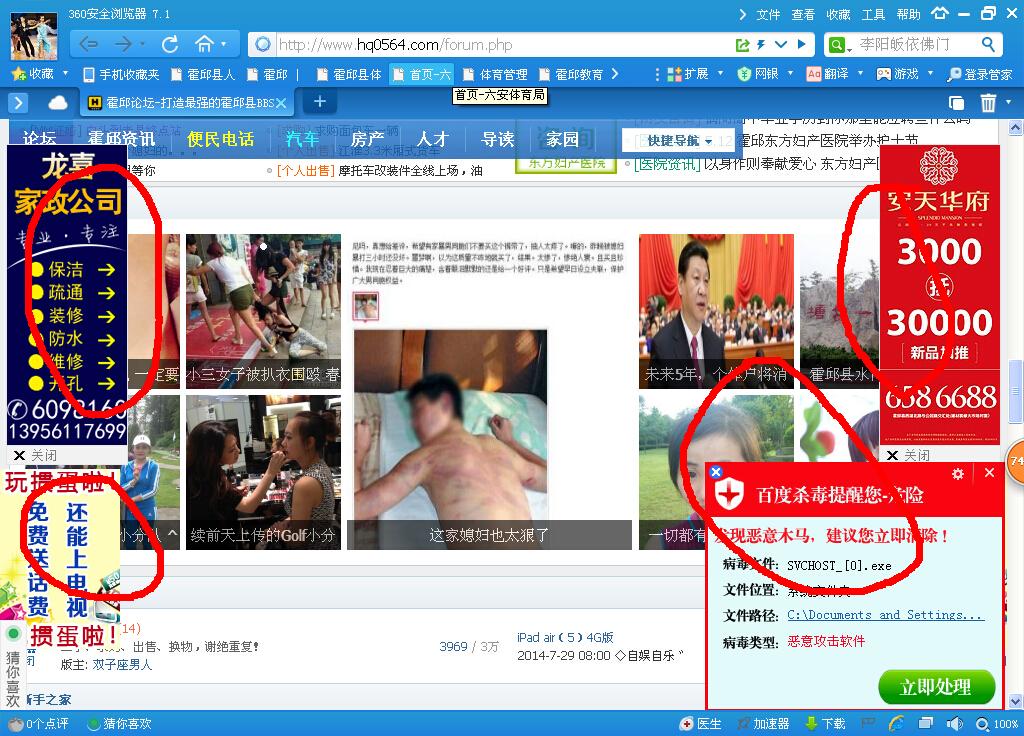This screenshot has width=1024, height=736.
Task: Open the 翻译 translate dropdown
Action: tap(835, 74)
